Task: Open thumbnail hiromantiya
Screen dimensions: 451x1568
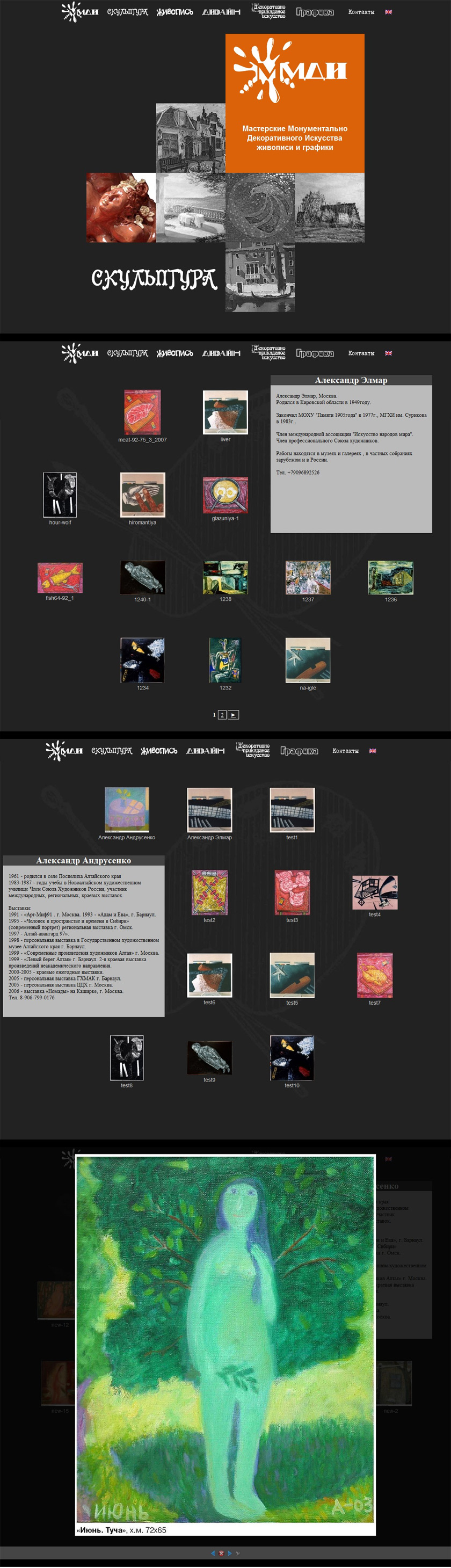Action: (142, 495)
